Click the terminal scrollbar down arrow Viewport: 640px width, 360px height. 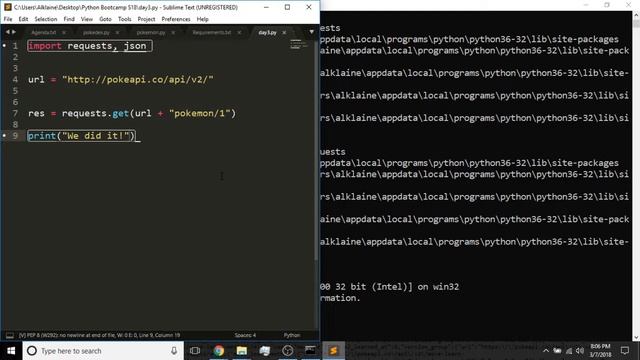(x=636, y=338)
